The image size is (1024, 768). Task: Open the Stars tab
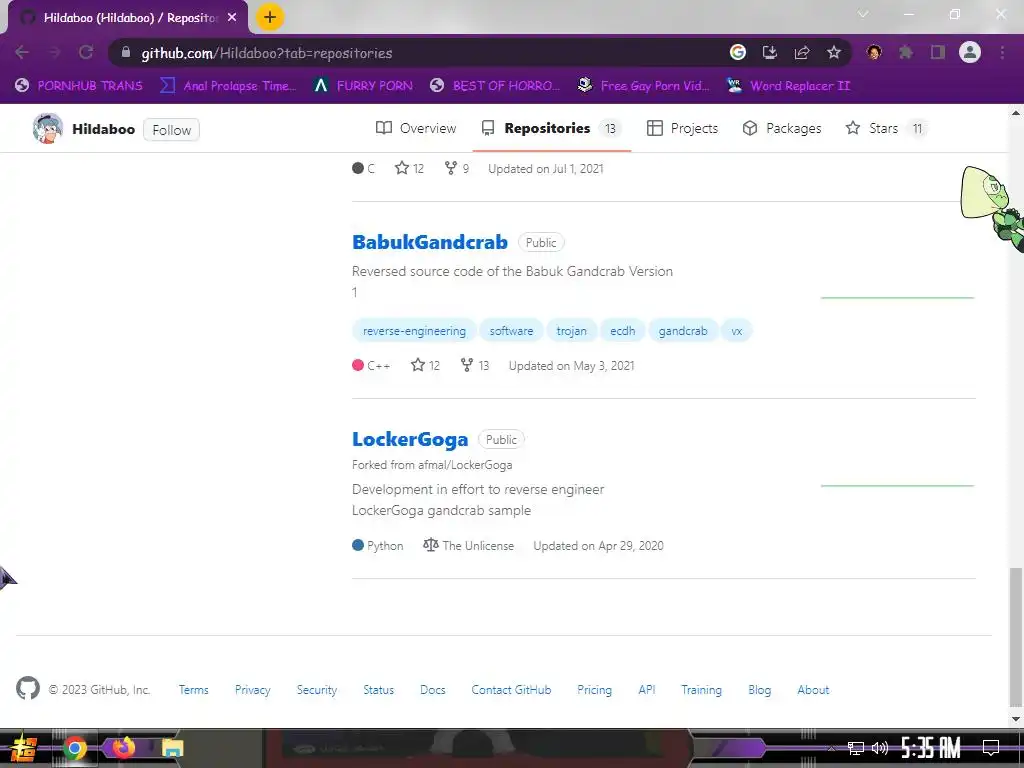(x=886, y=128)
